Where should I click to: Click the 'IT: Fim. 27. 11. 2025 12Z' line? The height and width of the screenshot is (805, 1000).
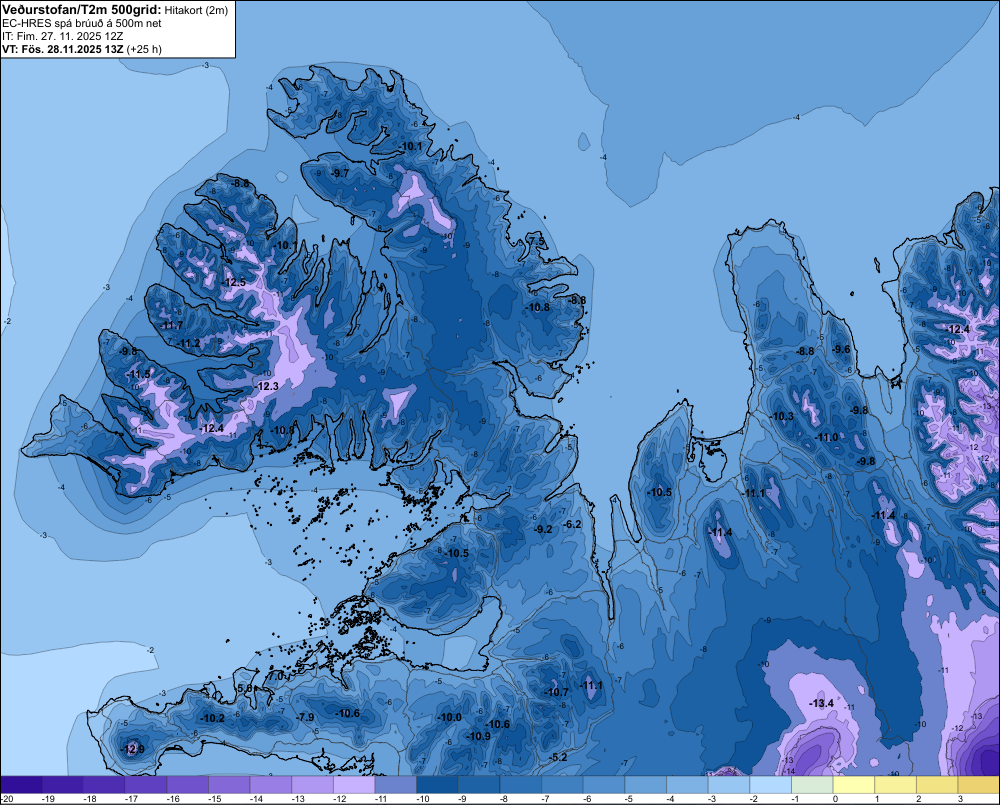point(61,36)
